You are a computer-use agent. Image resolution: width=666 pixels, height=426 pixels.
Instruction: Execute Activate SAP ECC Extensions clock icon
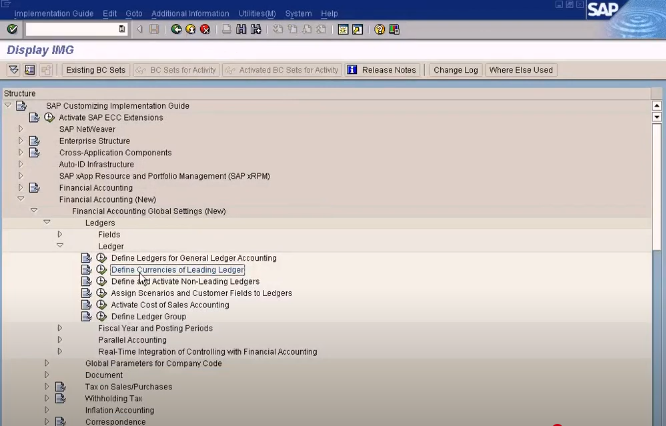pyautogui.click(x=49, y=117)
